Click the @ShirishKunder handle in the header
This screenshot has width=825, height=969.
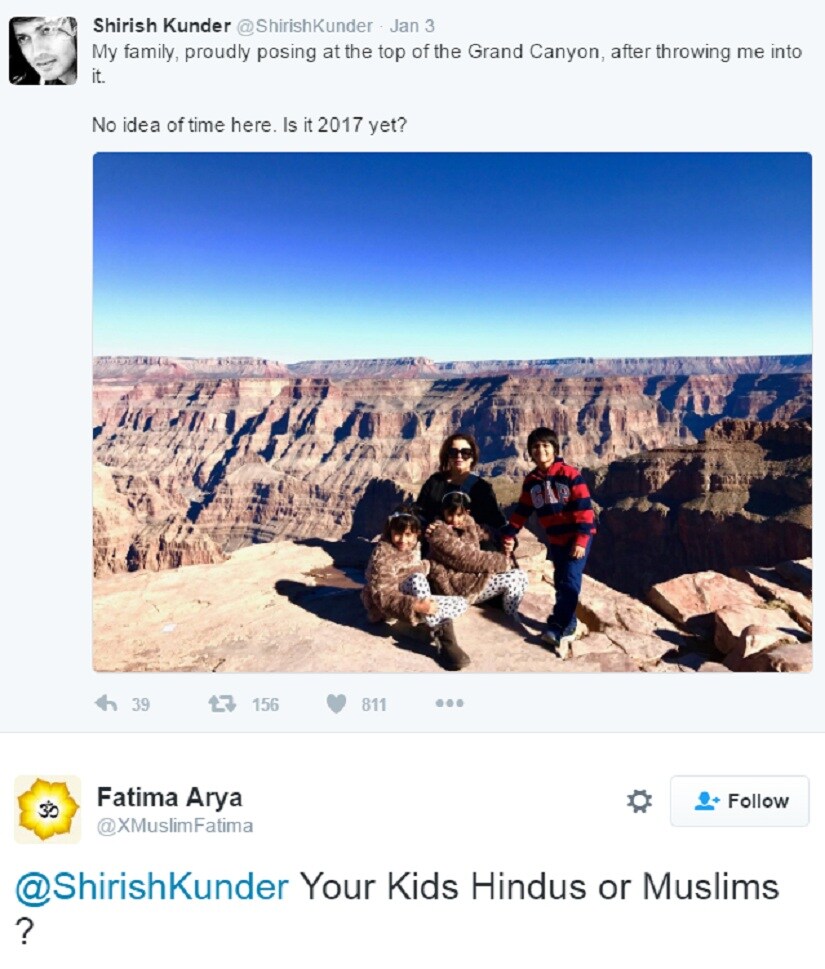pyautogui.click(x=305, y=26)
